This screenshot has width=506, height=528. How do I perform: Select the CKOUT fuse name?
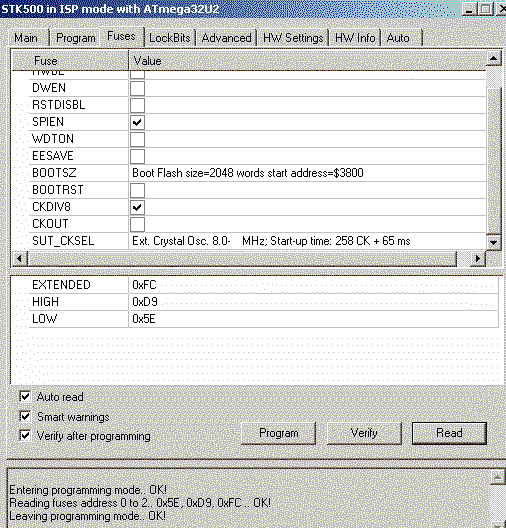(50, 224)
